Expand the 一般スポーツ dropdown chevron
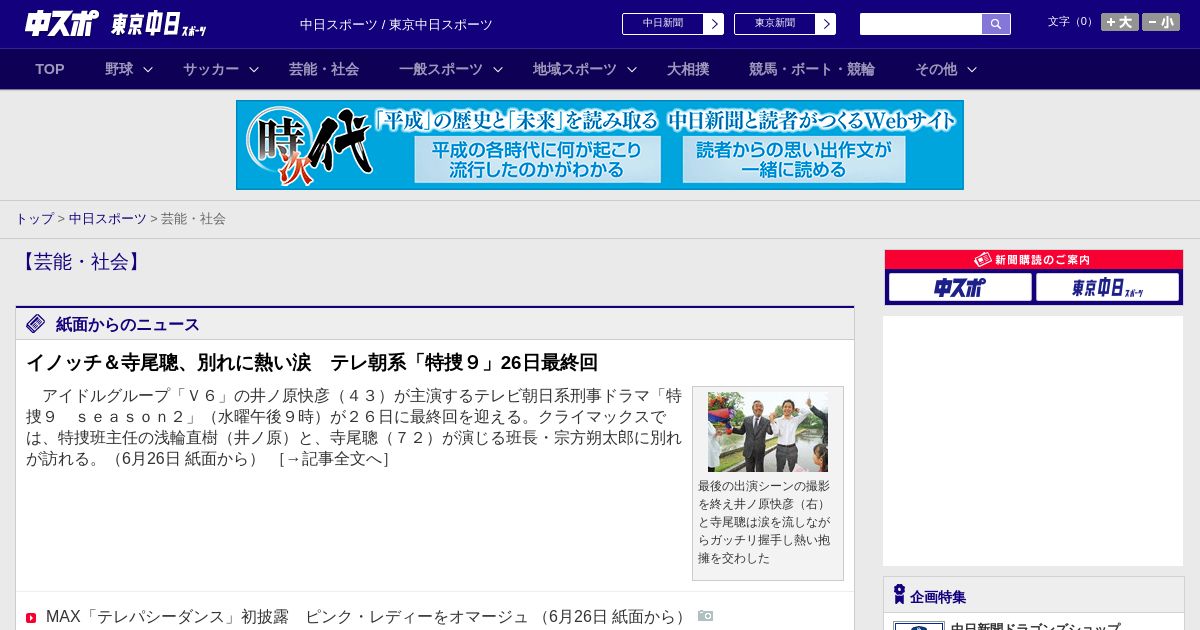Screen dimensions: 1200x630 click(498, 69)
